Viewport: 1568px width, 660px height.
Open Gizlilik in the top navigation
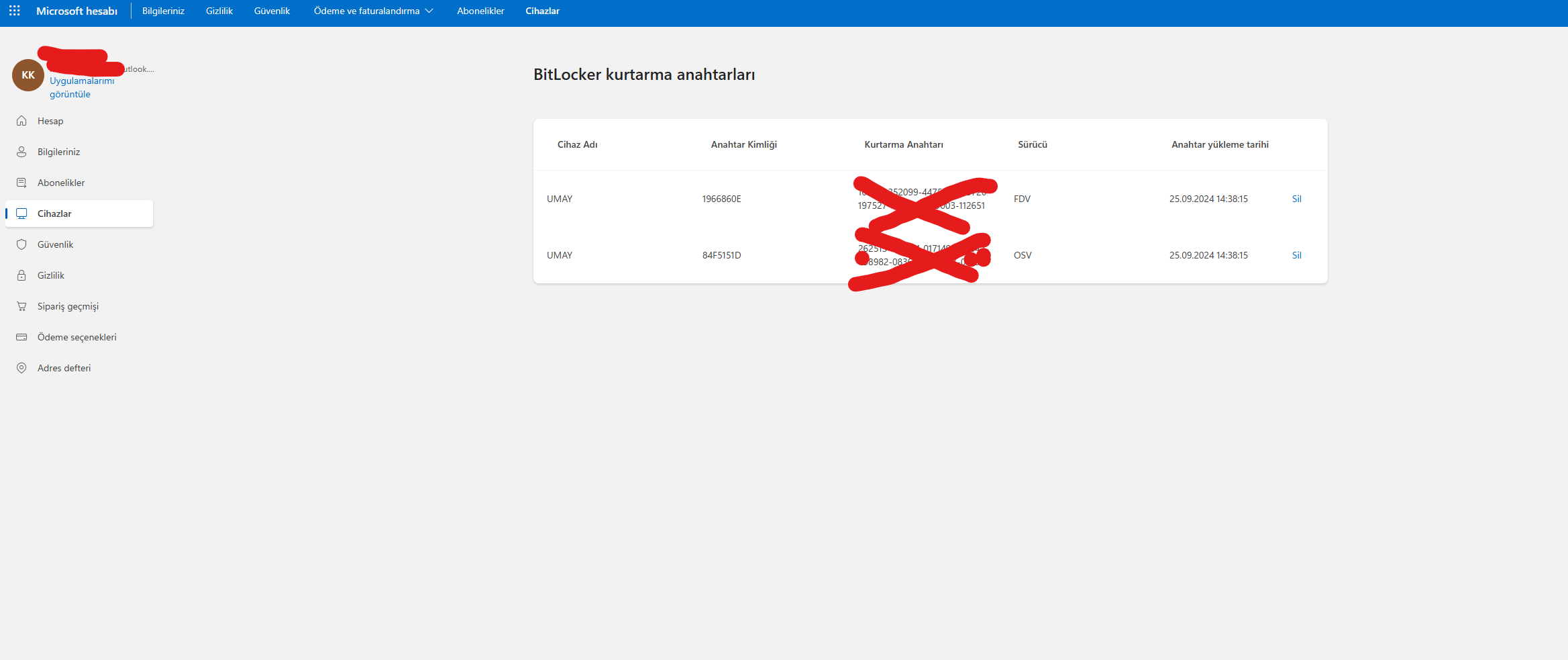(x=219, y=11)
